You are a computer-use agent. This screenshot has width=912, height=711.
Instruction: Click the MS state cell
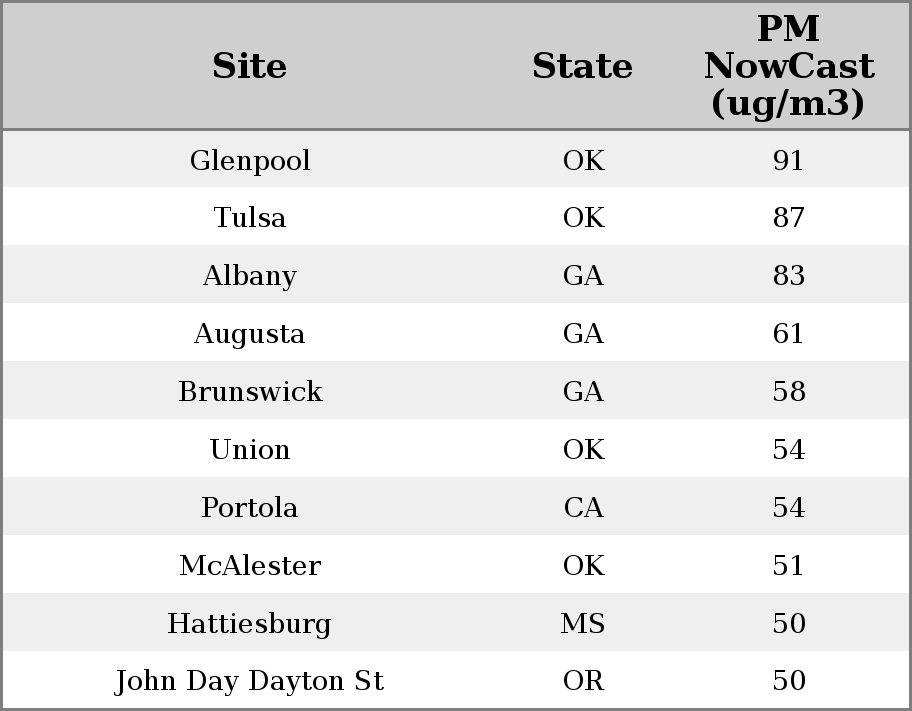click(x=583, y=624)
